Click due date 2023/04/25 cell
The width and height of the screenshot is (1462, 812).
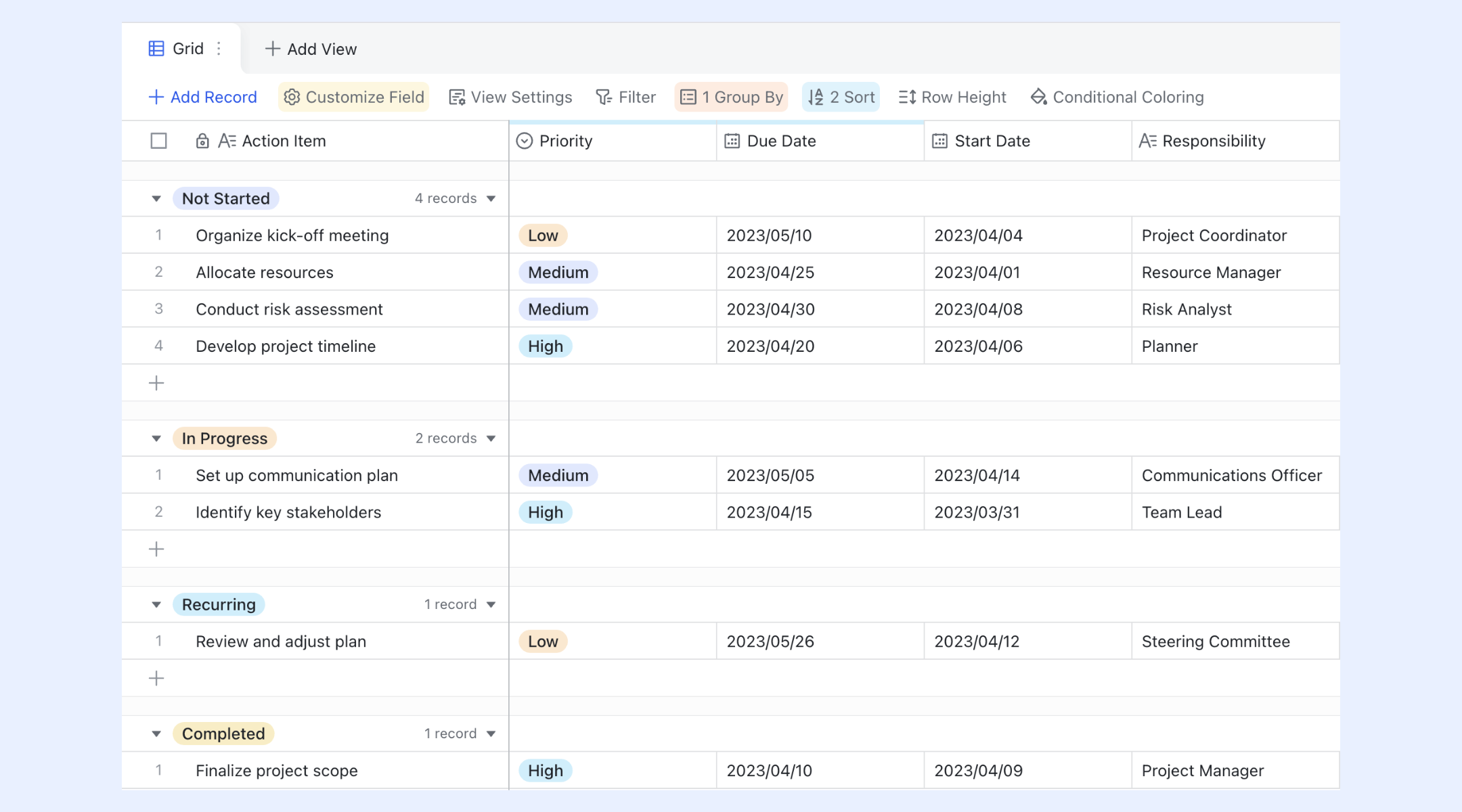820,272
